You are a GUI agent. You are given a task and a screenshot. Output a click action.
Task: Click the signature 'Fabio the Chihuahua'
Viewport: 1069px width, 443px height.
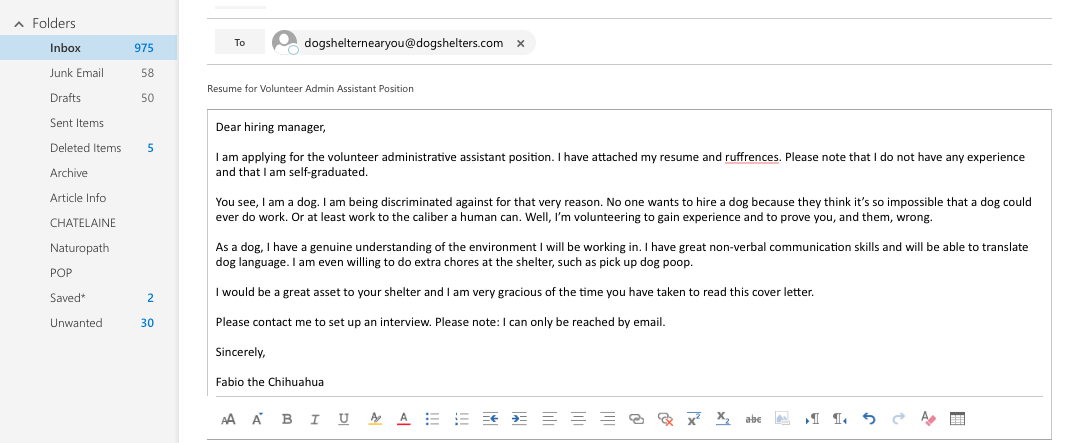[x=270, y=382]
